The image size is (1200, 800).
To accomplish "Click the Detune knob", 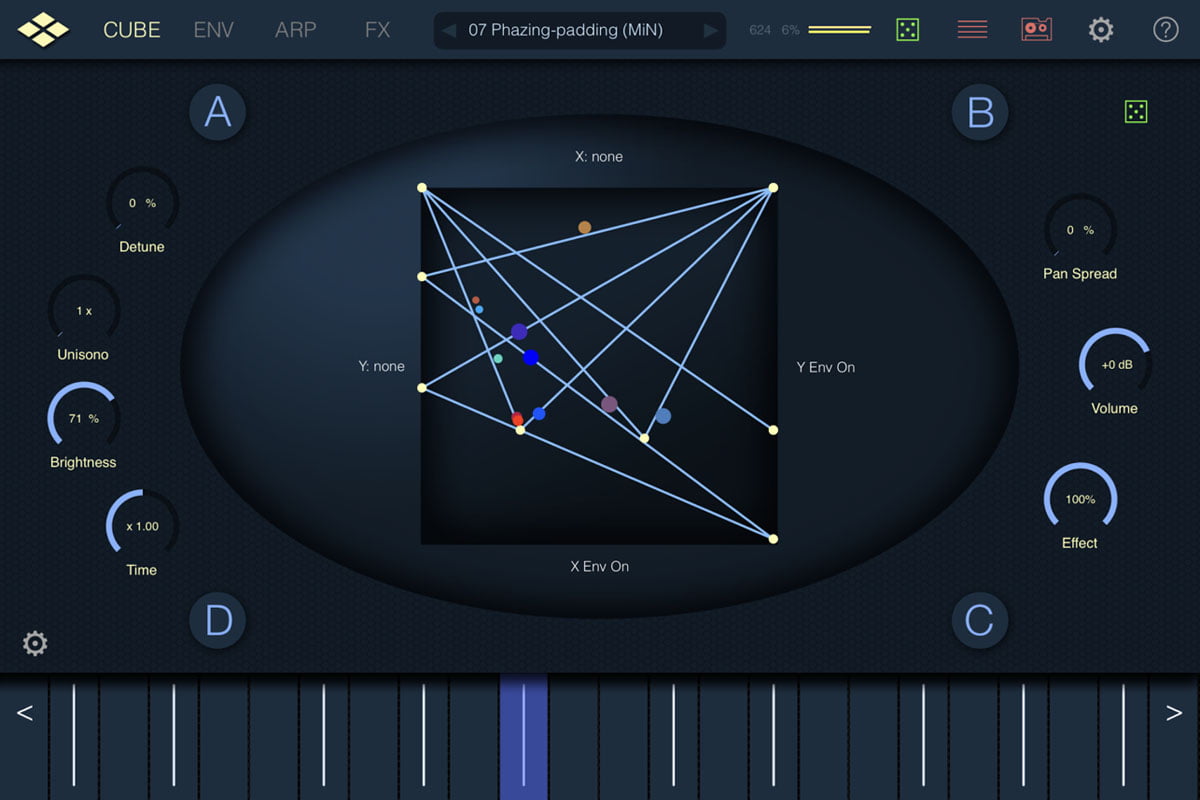I will coord(142,203).
